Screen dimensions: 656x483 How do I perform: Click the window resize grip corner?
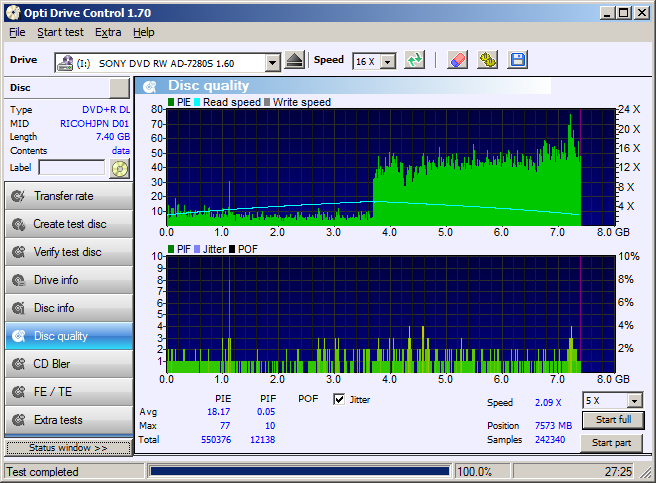point(645,473)
